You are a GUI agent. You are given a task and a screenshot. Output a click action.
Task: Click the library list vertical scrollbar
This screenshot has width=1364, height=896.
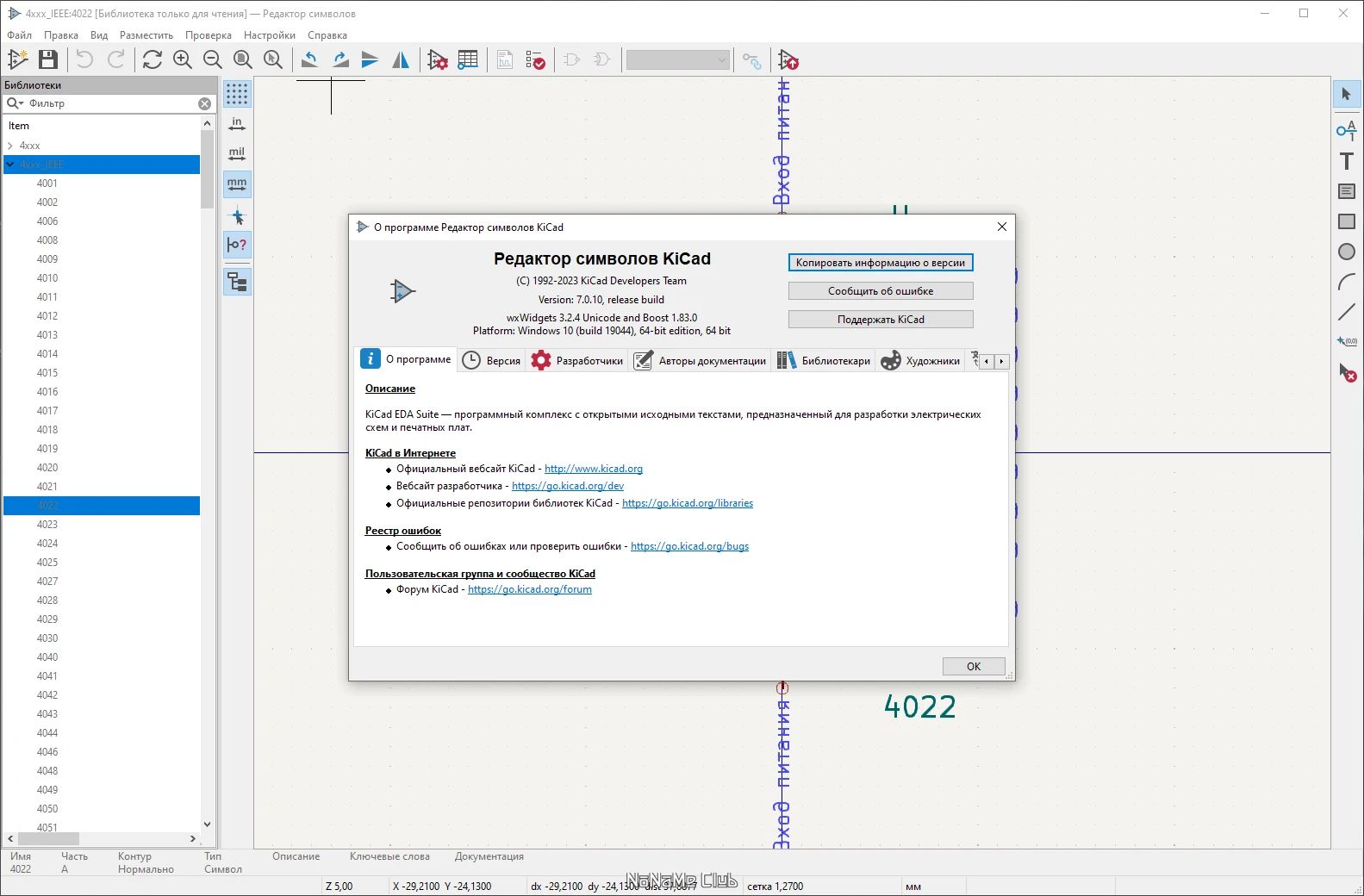pos(207,473)
